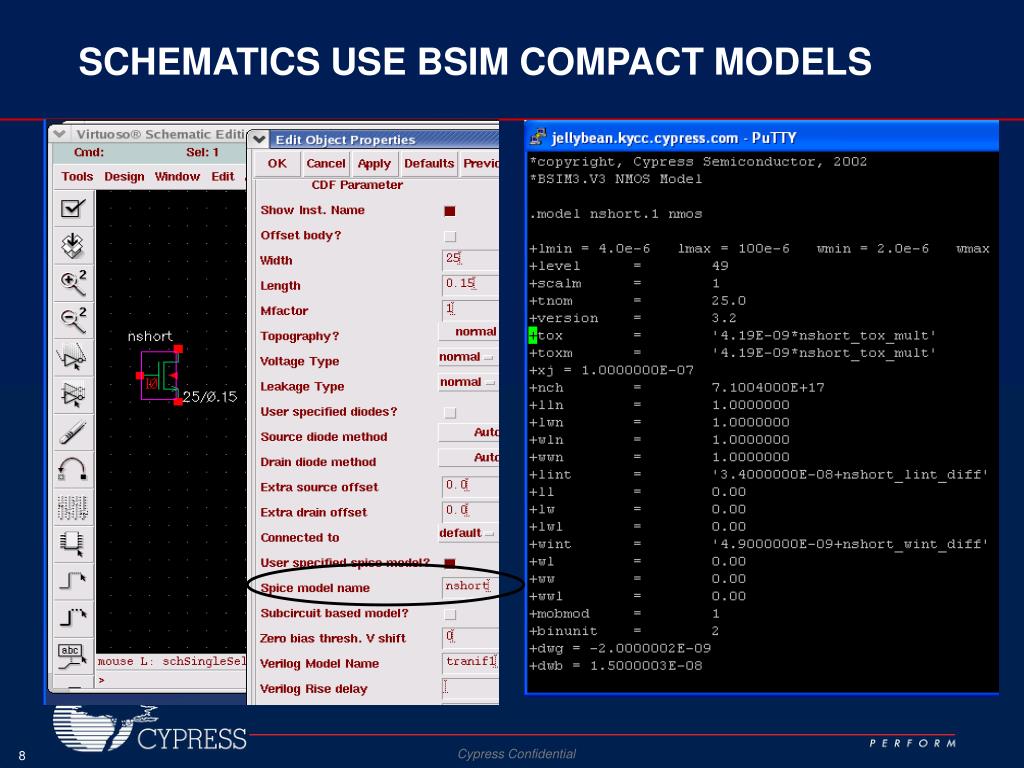The image size is (1024, 768).
Task: Click the '+mobmod' line in PuTTY
Action: [624, 614]
